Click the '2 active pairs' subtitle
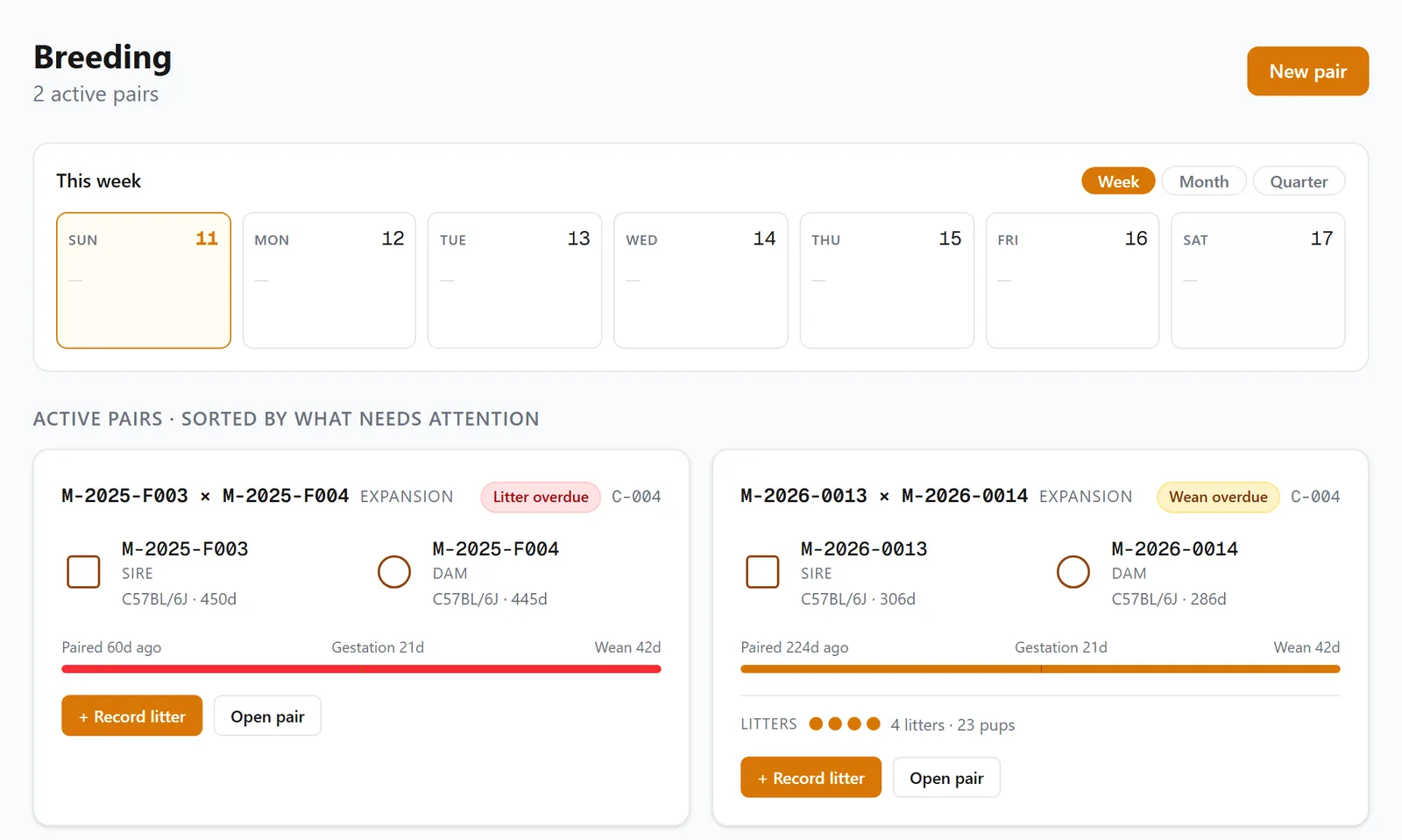This screenshot has height=840, width=1402. 96,94
